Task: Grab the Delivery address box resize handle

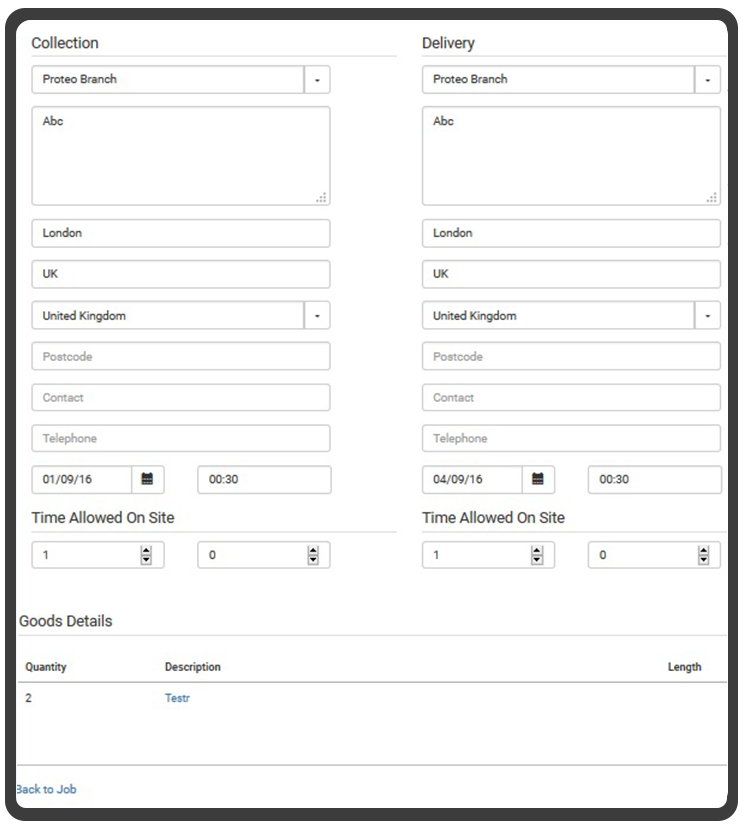Action: [x=712, y=198]
